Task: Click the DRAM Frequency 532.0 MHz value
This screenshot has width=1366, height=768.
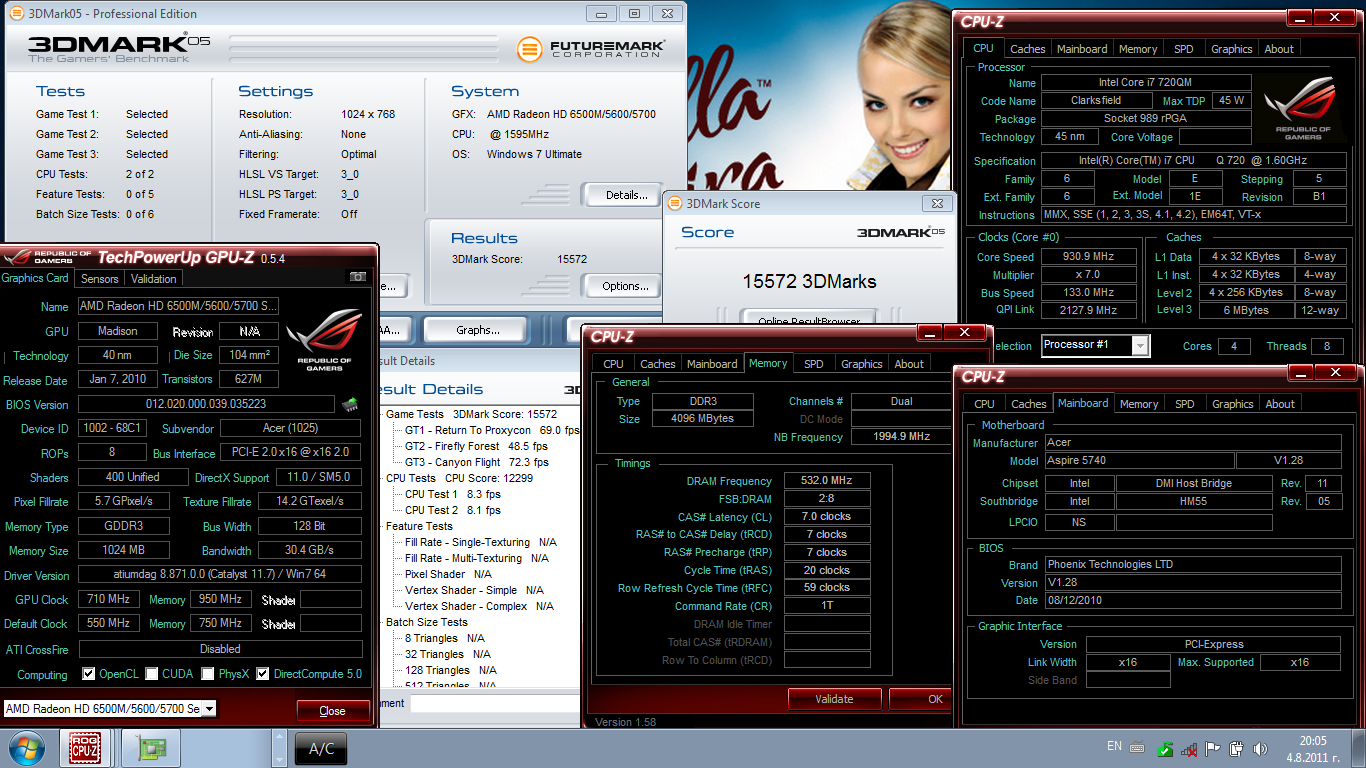Action: pyautogui.click(x=827, y=481)
